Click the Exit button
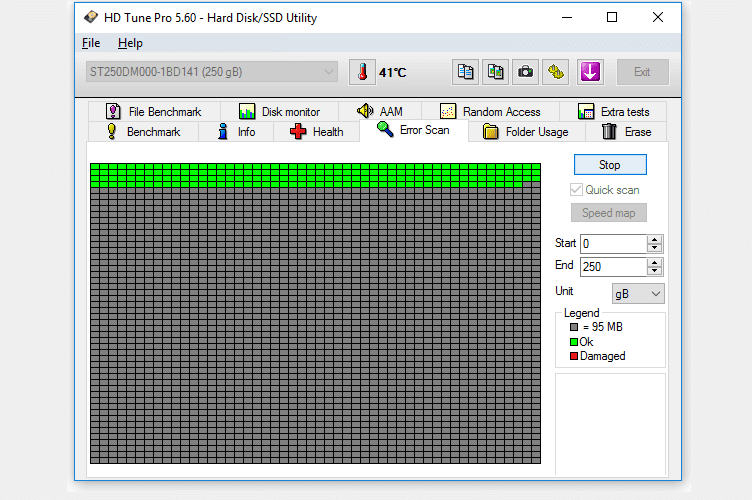752x500 pixels. [x=643, y=72]
